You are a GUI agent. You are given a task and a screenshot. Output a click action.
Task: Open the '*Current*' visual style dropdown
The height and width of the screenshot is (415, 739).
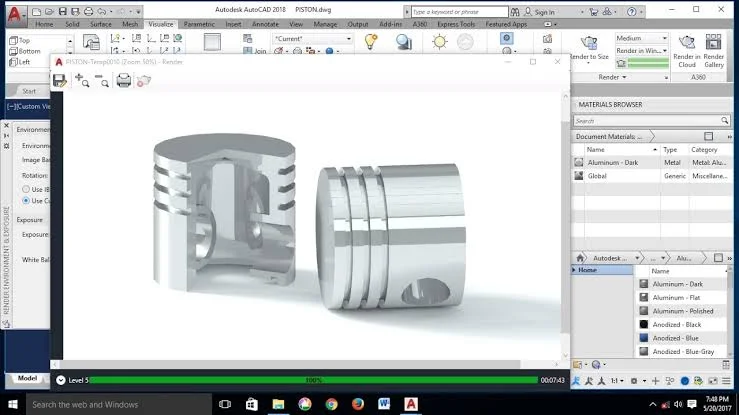click(312, 39)
